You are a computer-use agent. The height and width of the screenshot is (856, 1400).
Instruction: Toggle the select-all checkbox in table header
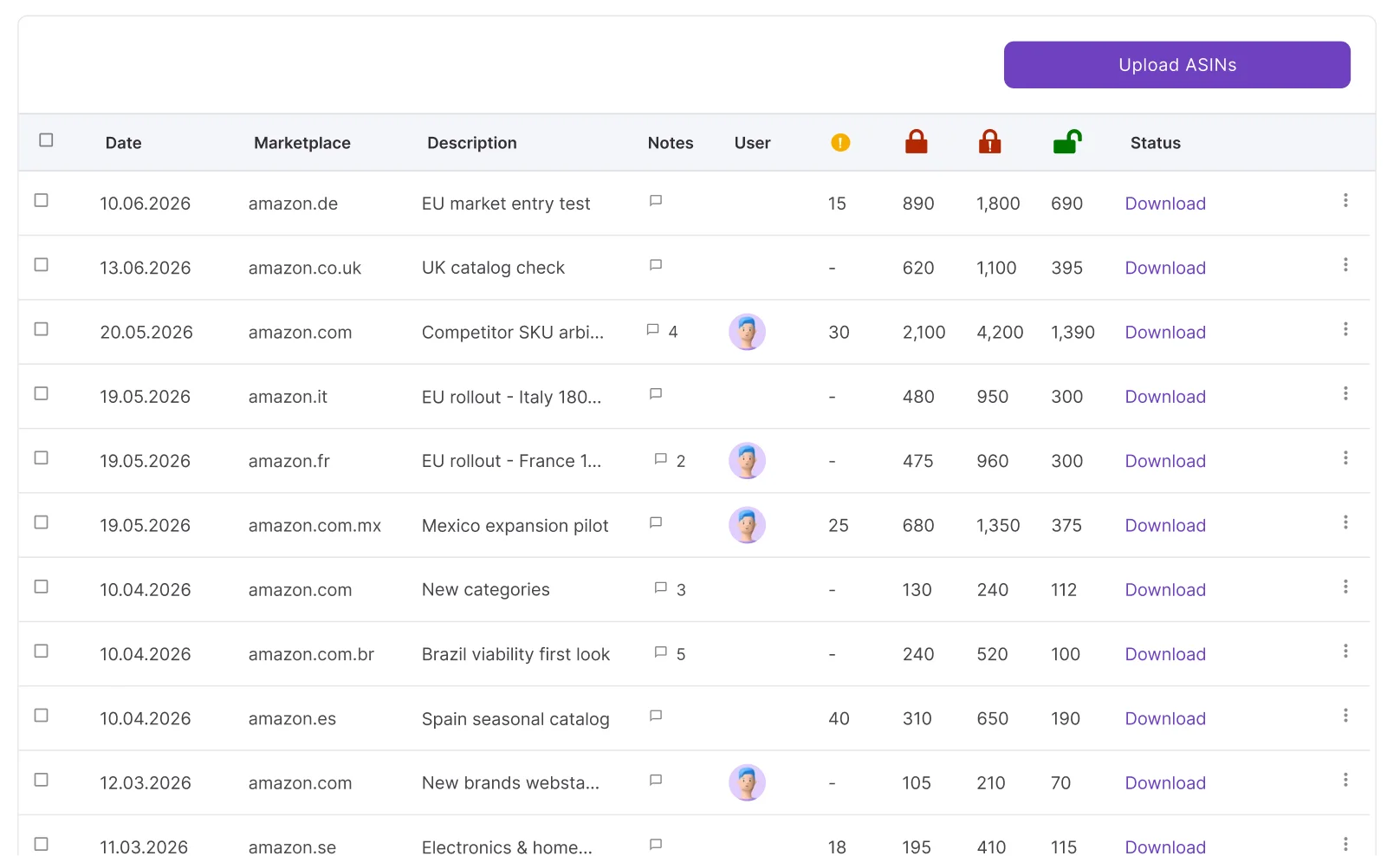pyautogui.click(x=47, y=140)
